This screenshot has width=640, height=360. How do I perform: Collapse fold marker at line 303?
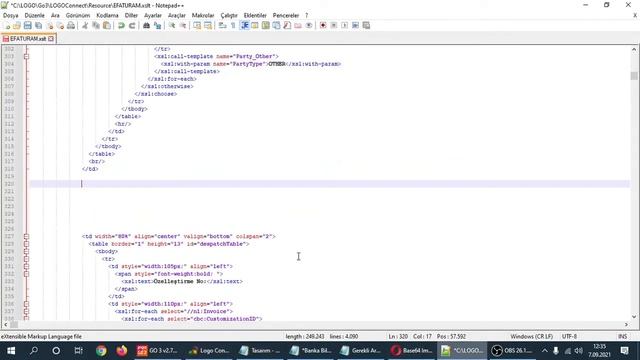[27, 56]
